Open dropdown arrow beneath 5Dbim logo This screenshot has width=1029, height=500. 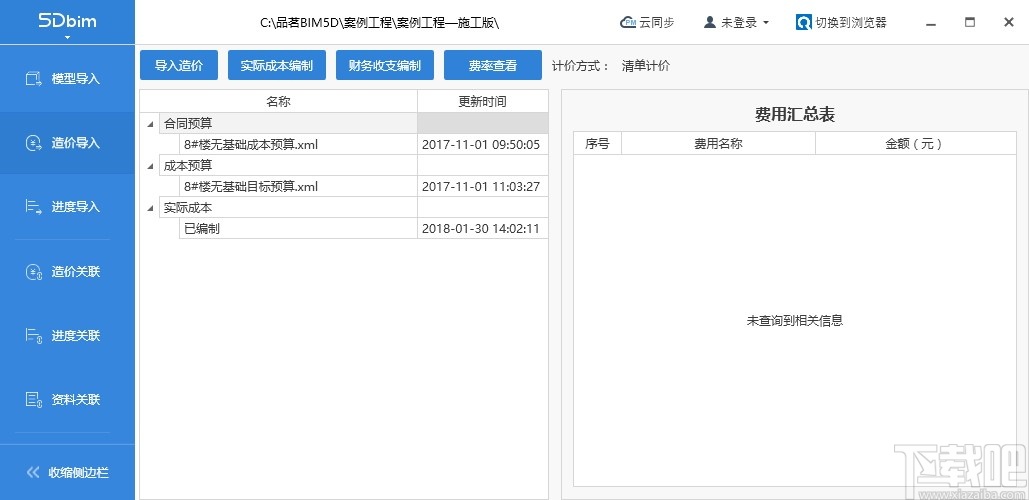click(67, 37)
